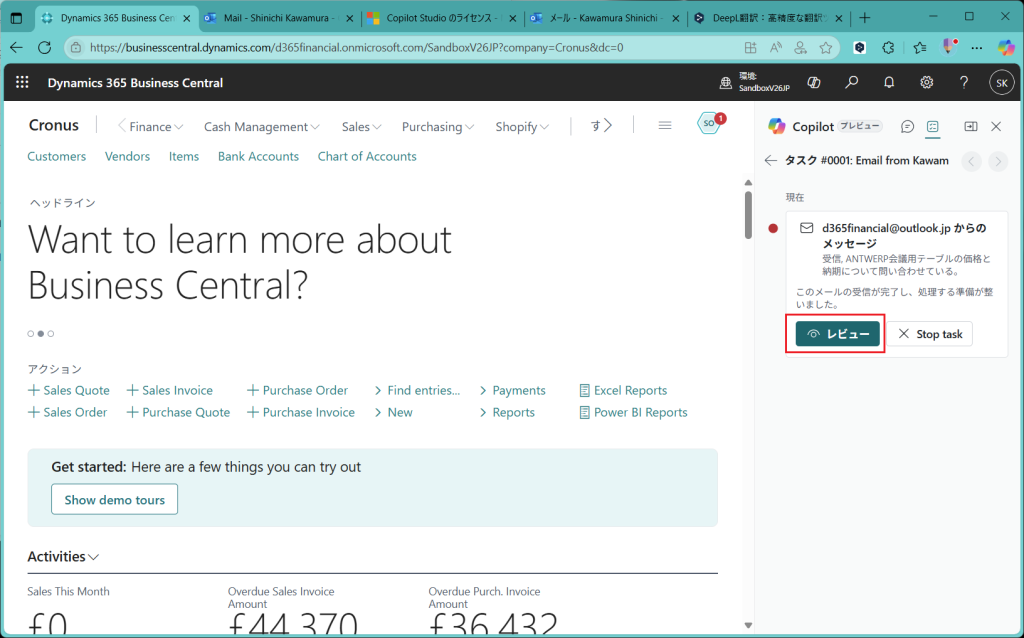Go to the previous Copilot task
Image resolution: width=1024 pixels, height=638 pixels.
(972, 161)
